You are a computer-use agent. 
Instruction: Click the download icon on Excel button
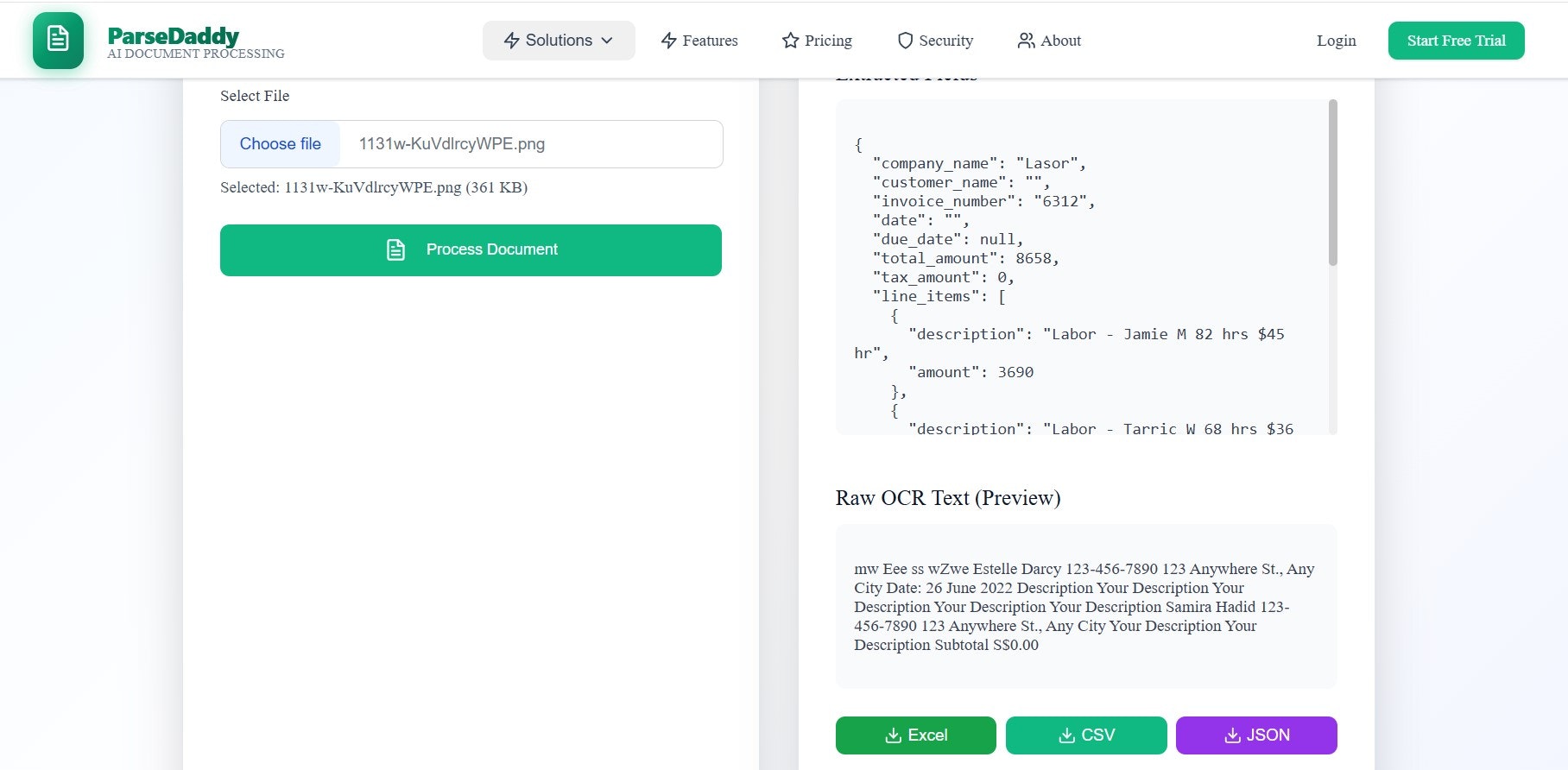893,735
